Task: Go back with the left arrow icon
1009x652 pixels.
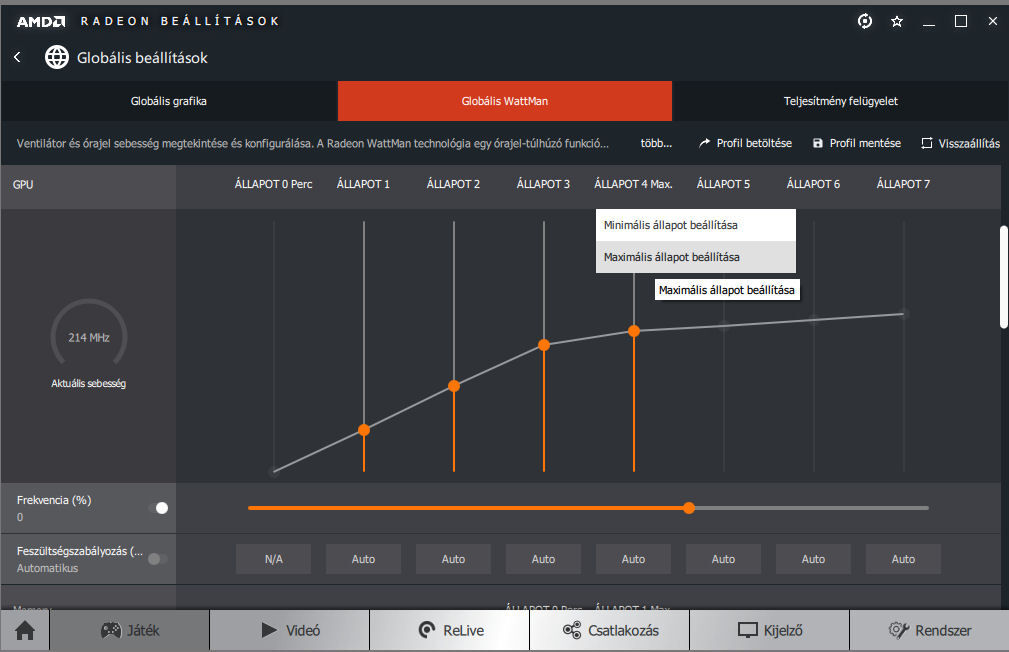Action: (17, 57)
